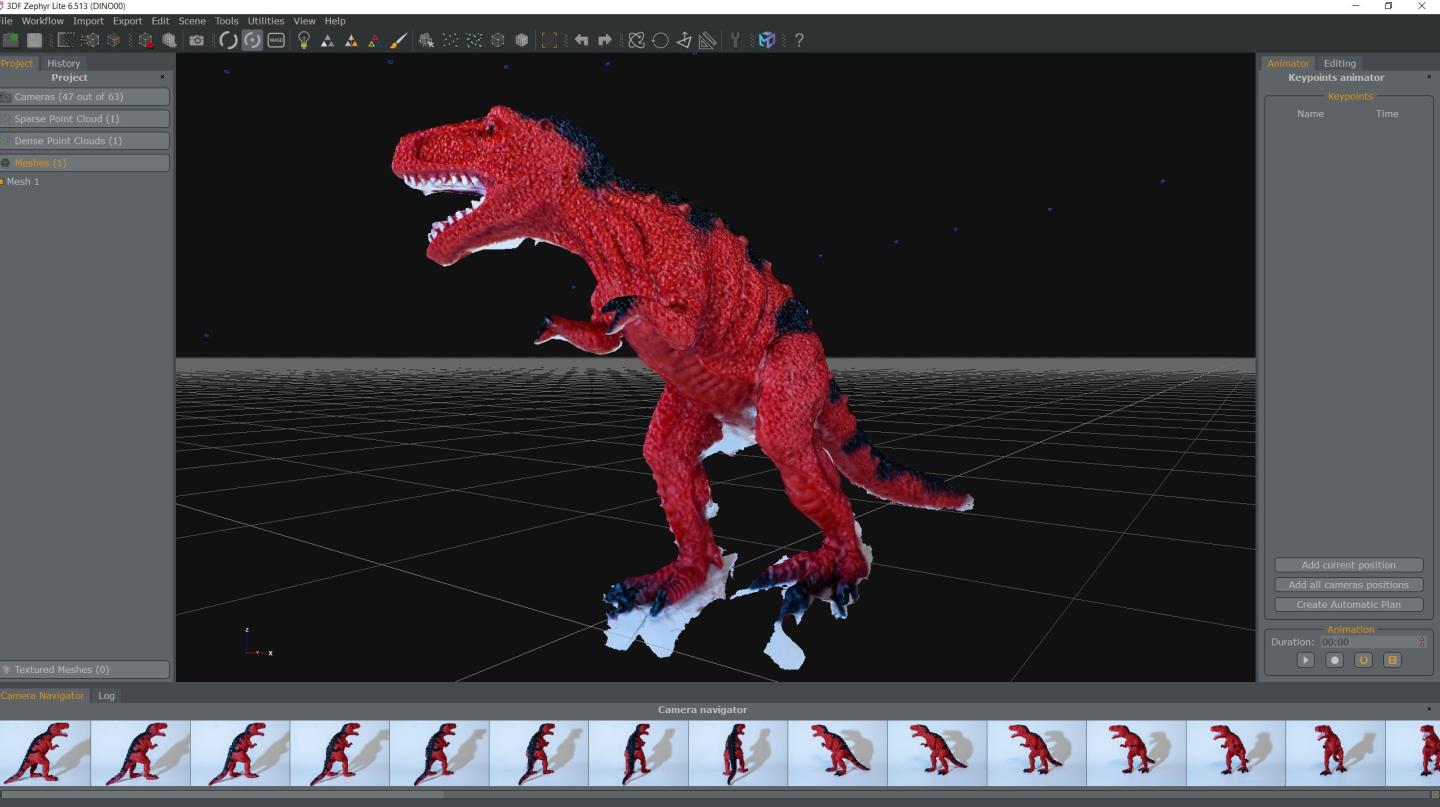Image resolution: width=1440 pixels, height=807 pixels.
Task: Click the Create Automatic Plan button
Action: pos(1348,605)
